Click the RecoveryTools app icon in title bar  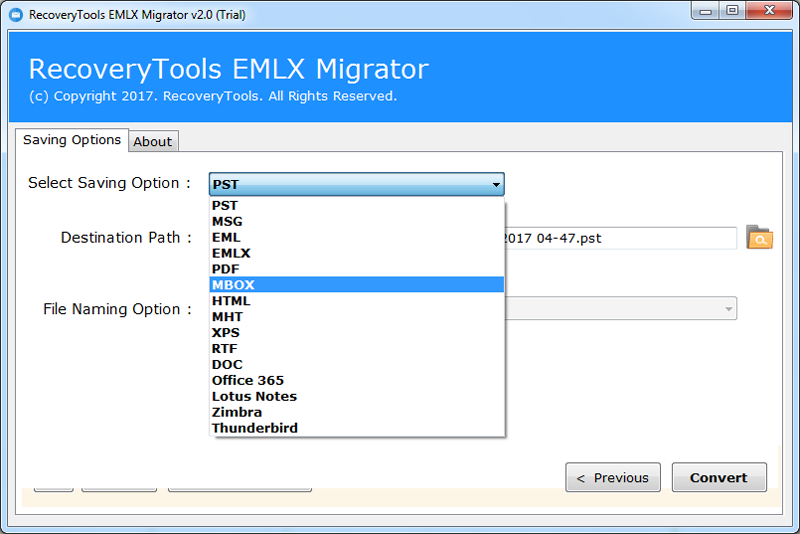click(16, 15)
